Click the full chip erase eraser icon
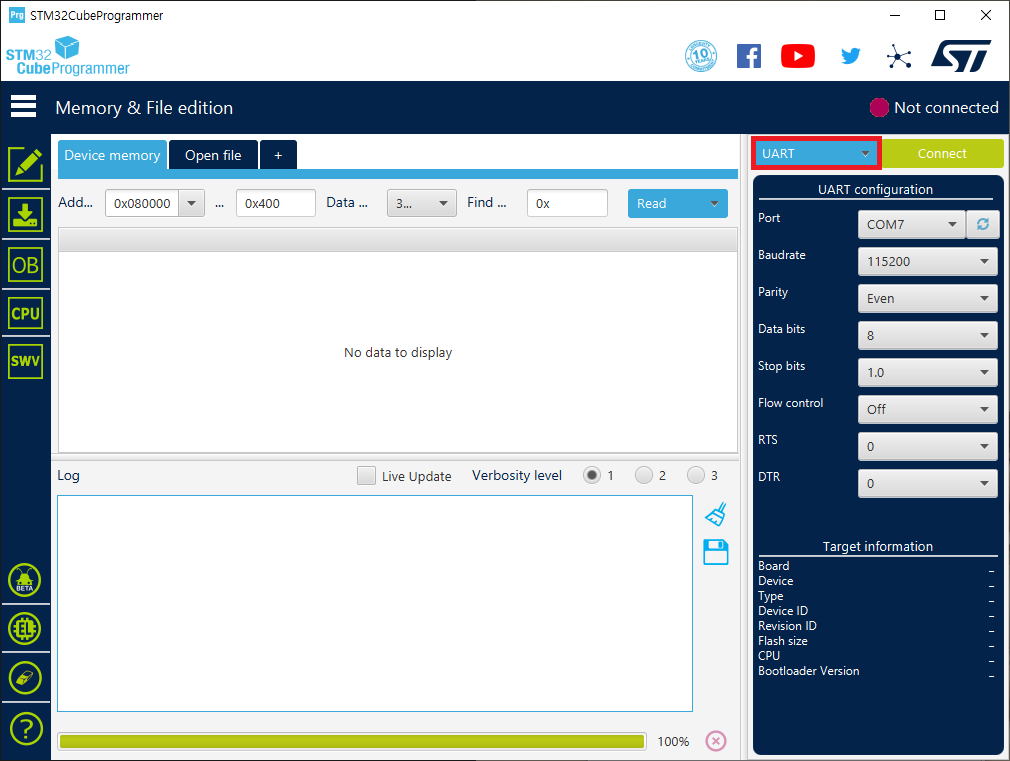This screenshot has width=1010, height=761. [x=24, y=678]
